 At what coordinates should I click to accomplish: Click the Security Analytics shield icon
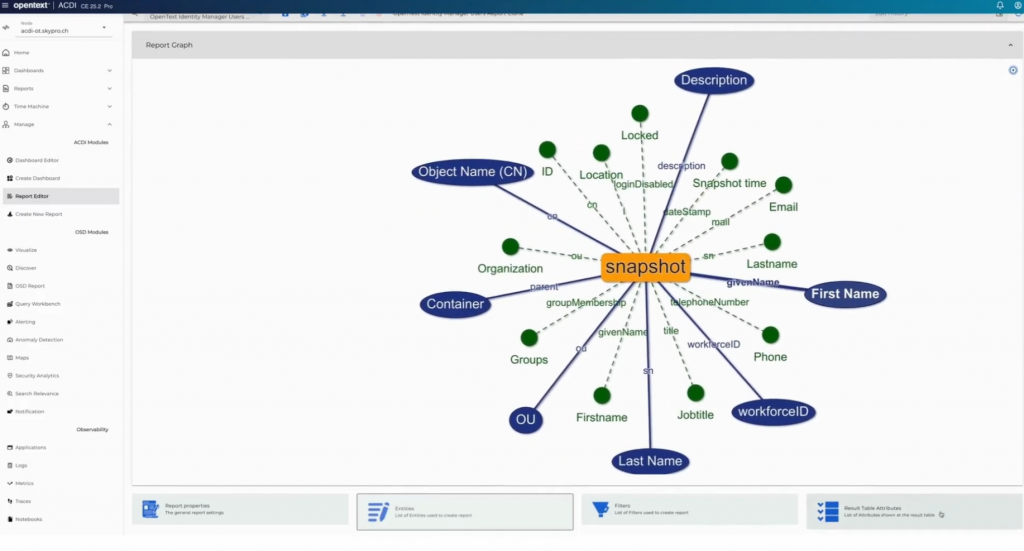[10, 375]
